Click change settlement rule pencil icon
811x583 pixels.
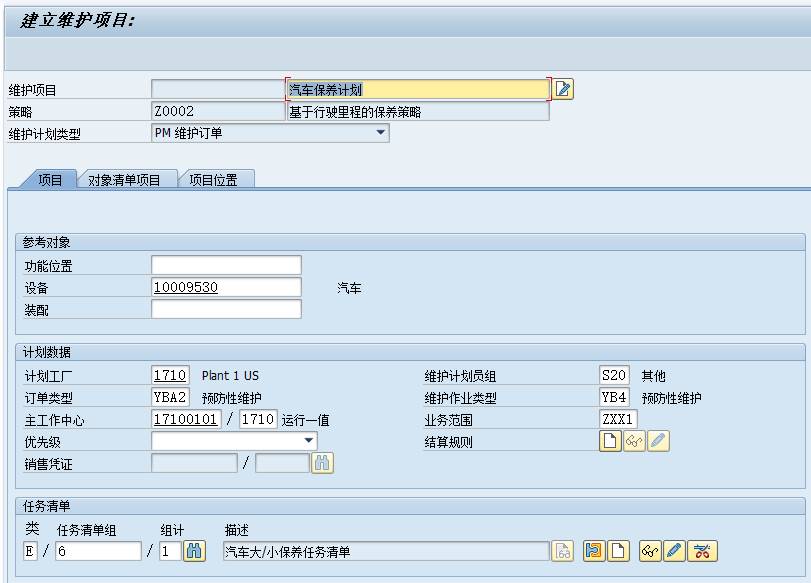click(x=658, y=441)
